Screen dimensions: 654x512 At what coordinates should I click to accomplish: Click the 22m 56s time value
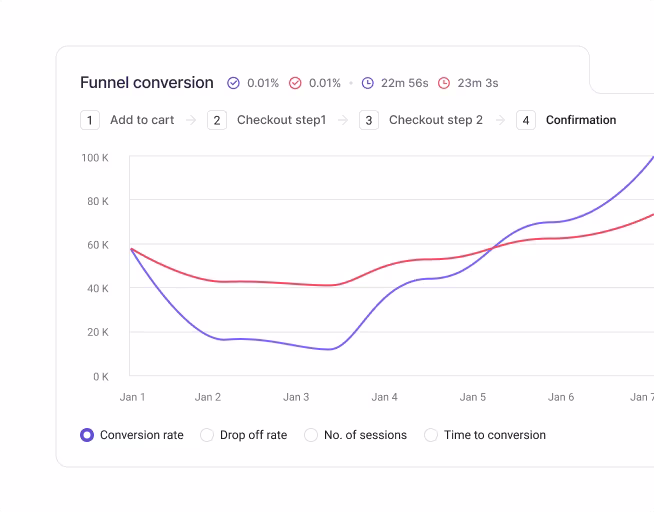[x=405, y=83]
